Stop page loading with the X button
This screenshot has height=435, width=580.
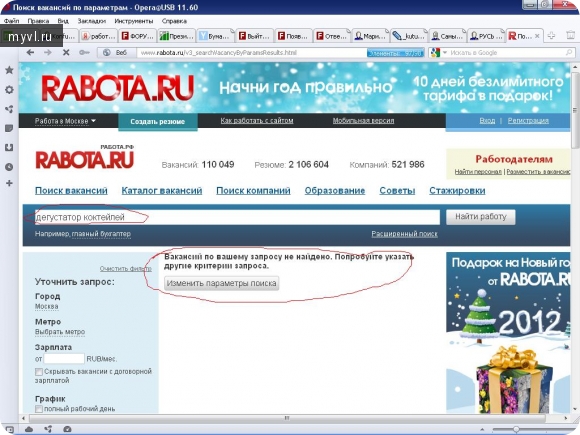[66, 53]
